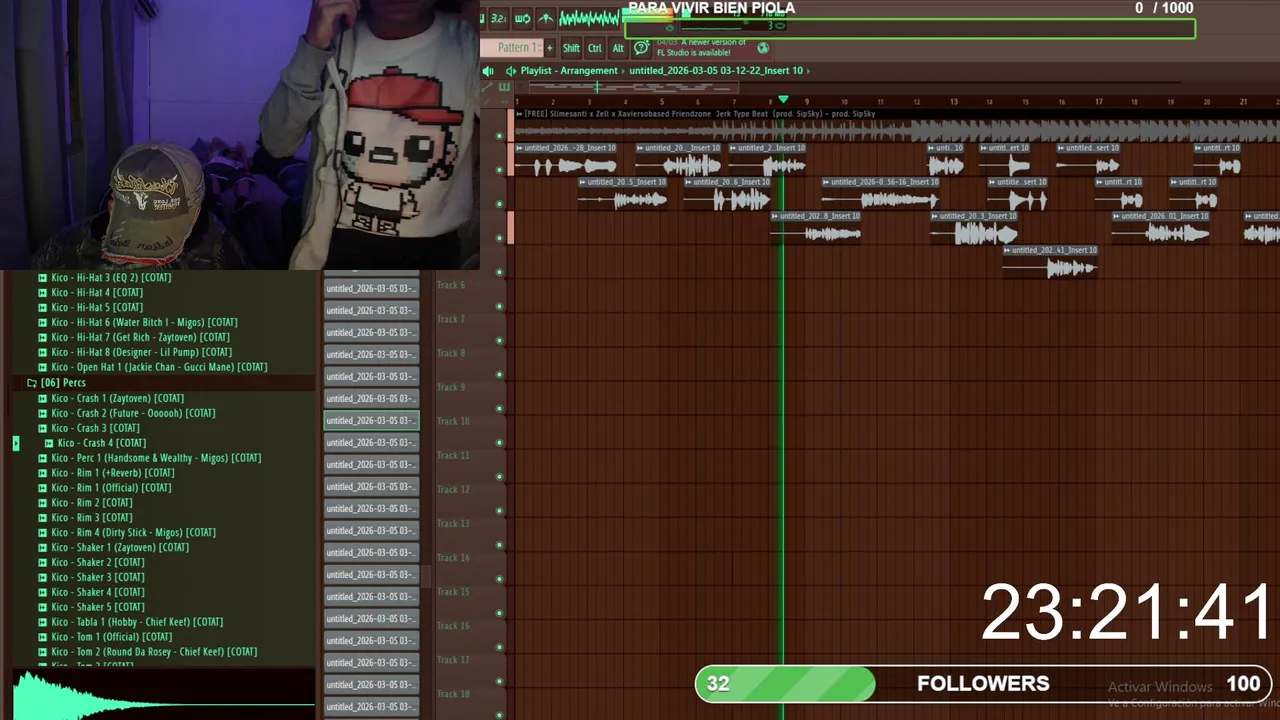
Task: Click the green oscilloscope waveform display
Action: 589,19
